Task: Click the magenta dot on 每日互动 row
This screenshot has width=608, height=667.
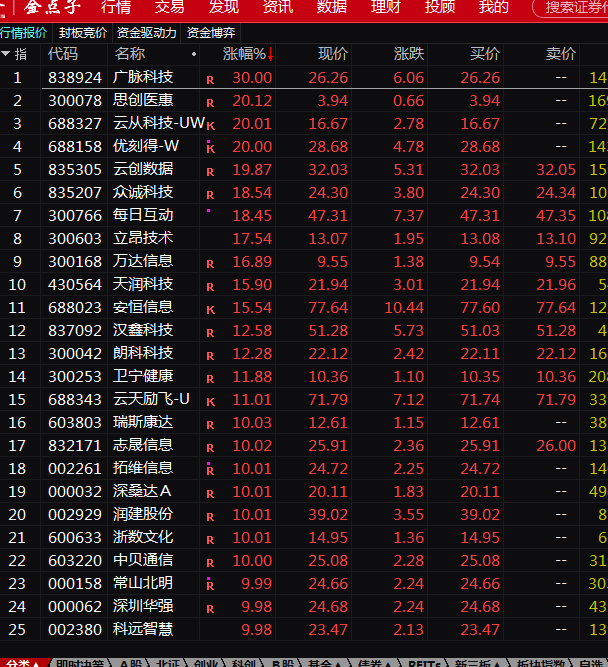Action: click(208, 211)
